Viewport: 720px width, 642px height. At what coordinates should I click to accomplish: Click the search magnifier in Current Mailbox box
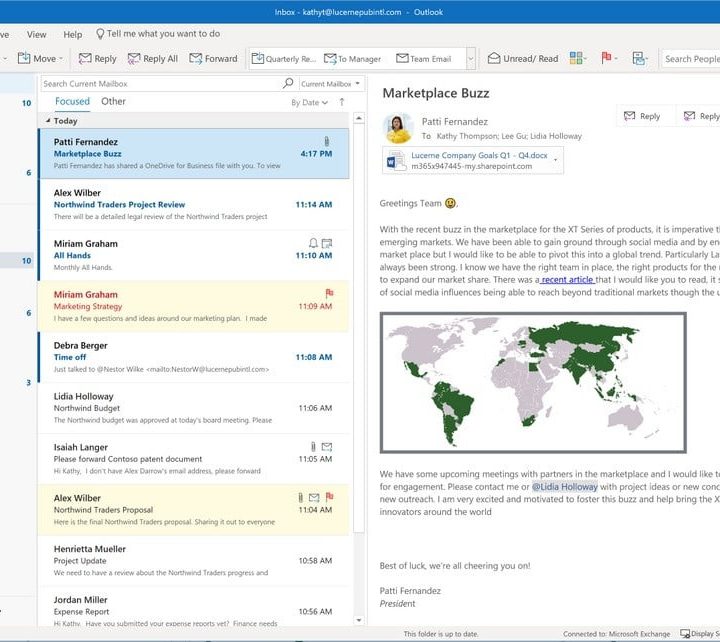(288, 84)
